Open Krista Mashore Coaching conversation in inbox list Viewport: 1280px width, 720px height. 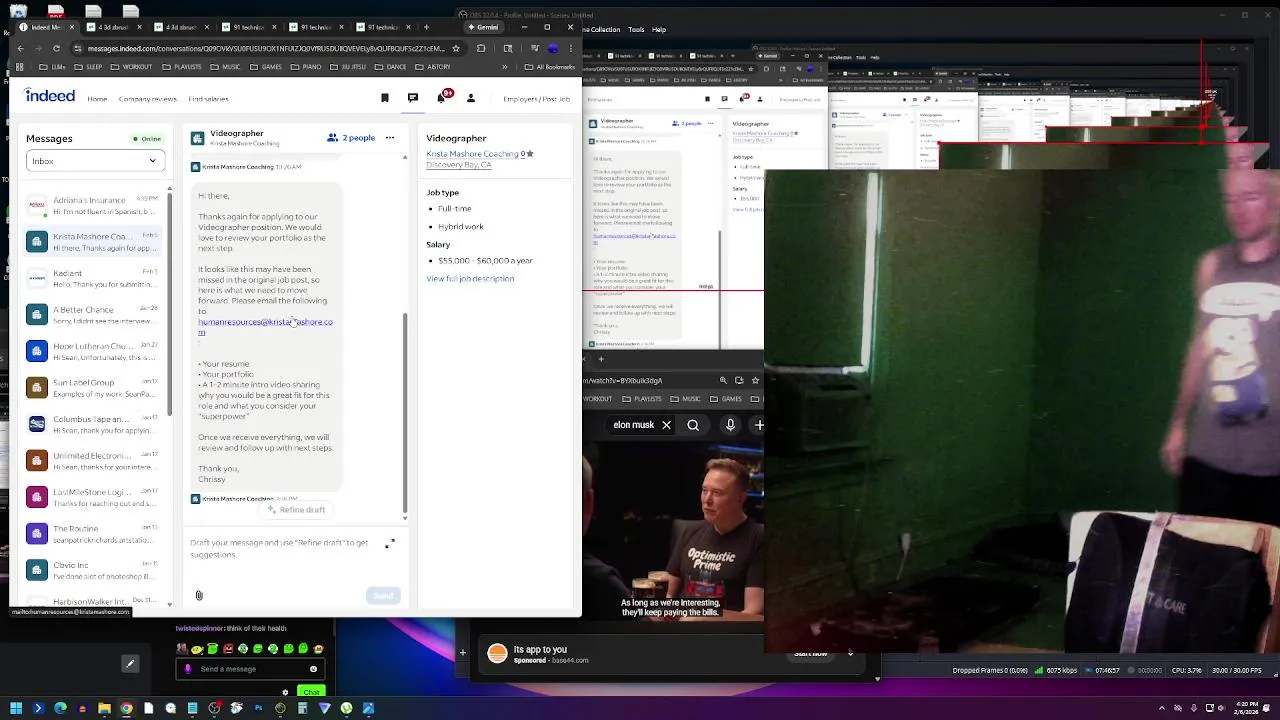94,242
